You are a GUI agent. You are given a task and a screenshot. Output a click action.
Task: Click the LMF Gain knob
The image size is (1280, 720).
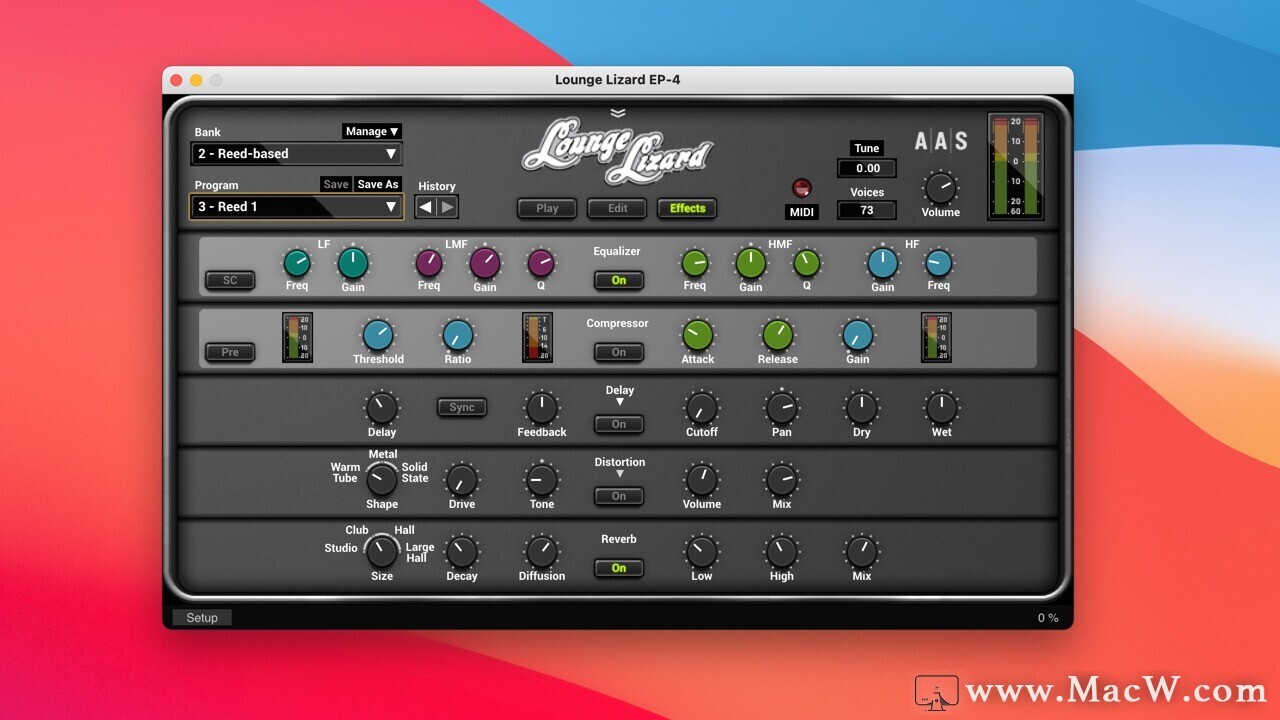click(x=485, y=263)
